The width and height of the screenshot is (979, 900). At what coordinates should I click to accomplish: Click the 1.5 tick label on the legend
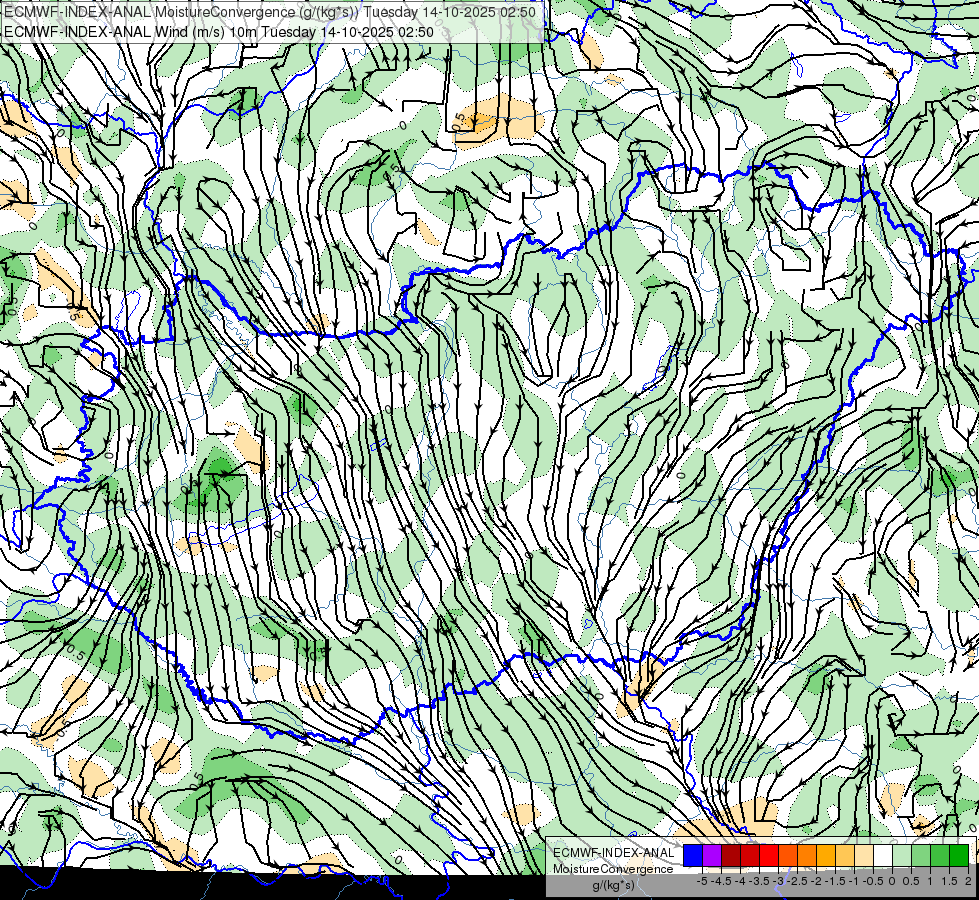click(949, 881)
